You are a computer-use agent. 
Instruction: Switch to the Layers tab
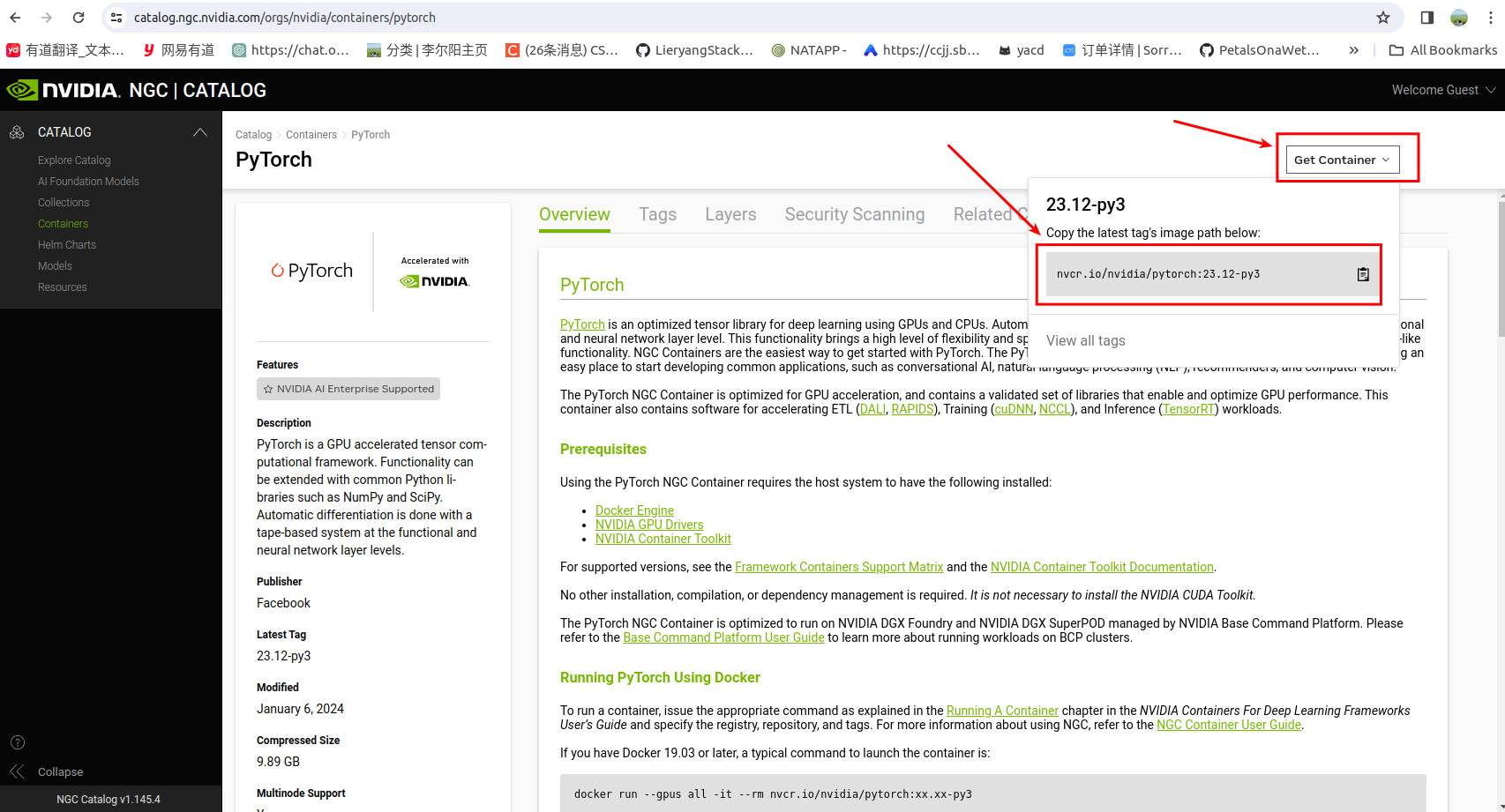click(x=730, y=214)
